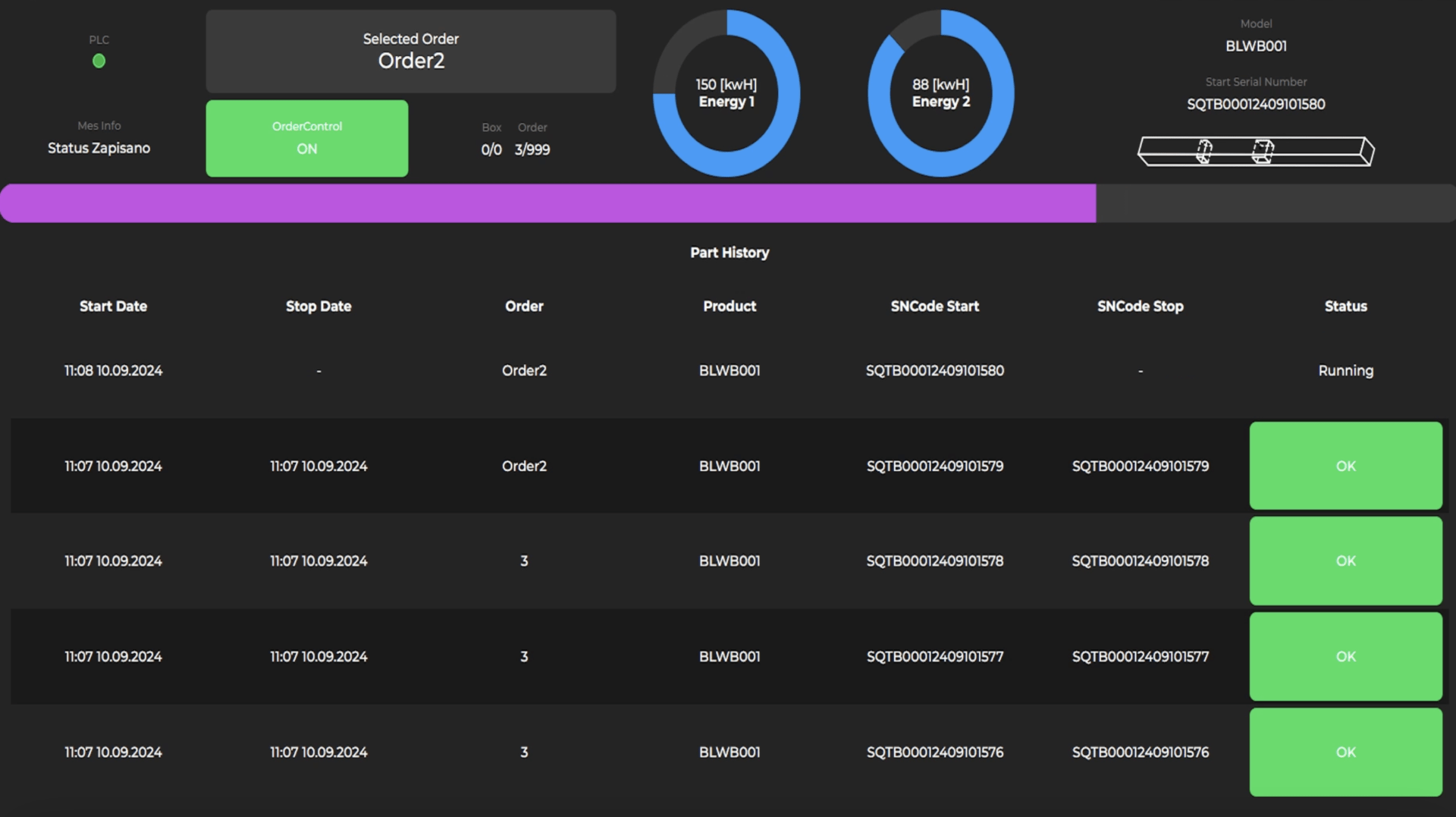This screenshot has width=1456, height=817.
Task: Click SNCode Start SQTB00012409101580 in the table
Action: click(935, 371)
